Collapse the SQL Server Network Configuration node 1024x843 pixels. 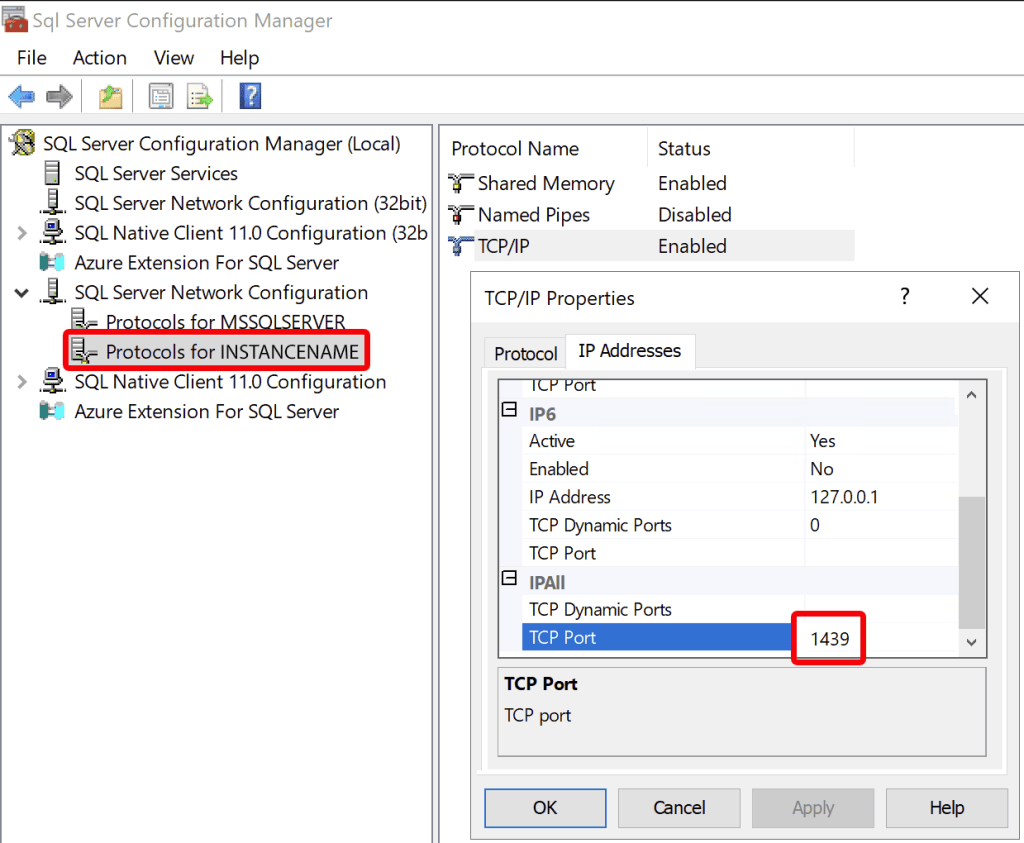click(x=21, y=292)
